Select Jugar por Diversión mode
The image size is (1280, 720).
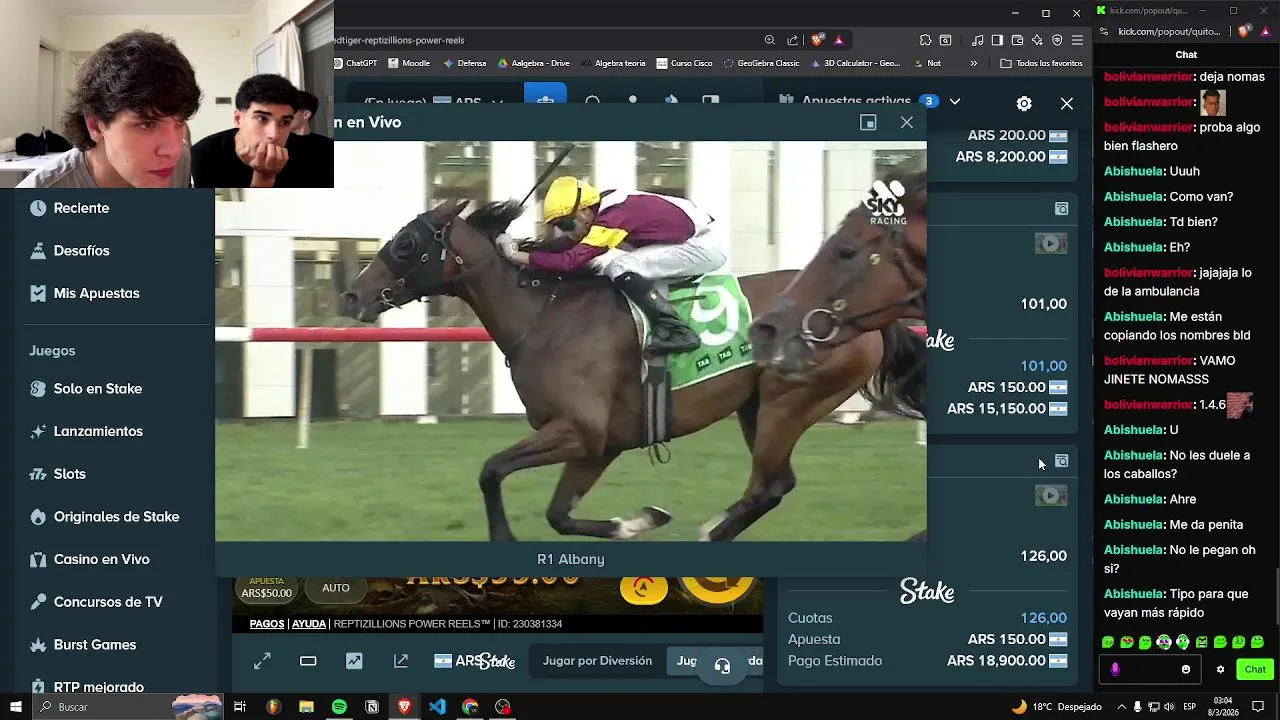[x=597, y=661]
